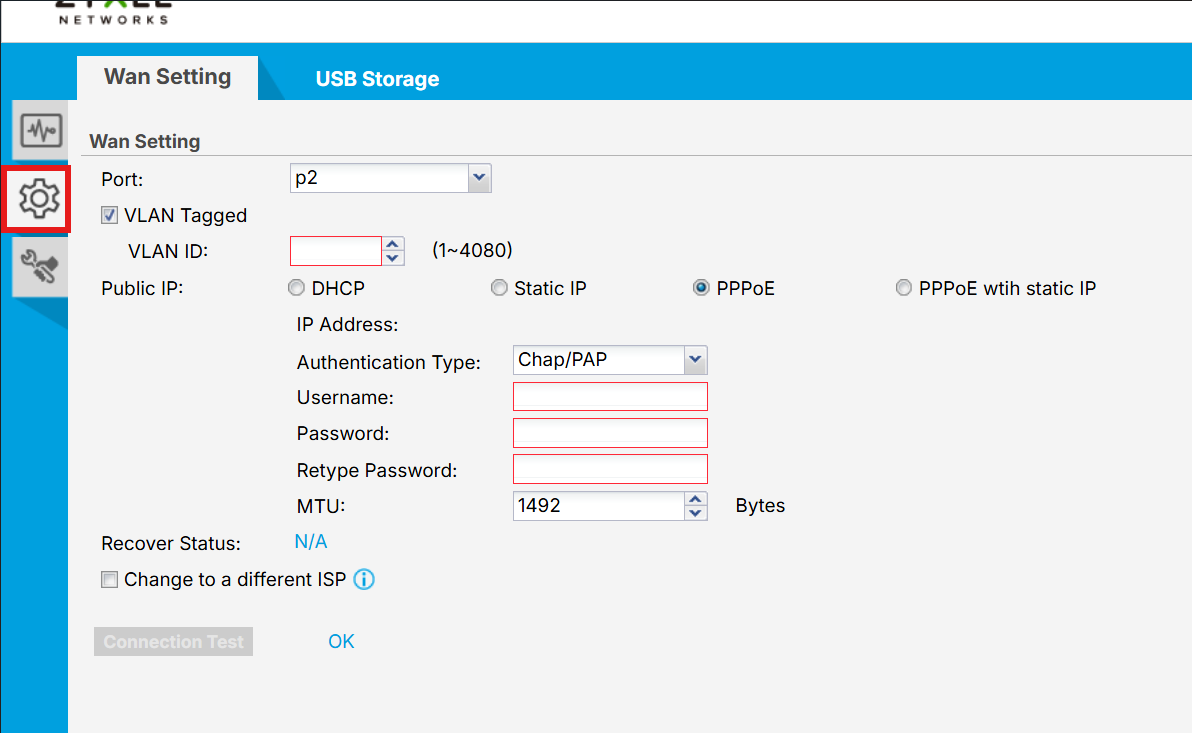Uncheck the VLAN Tagged checkbox
Viewport: 1192px width, 733px height.
click(x=109, y=215)
